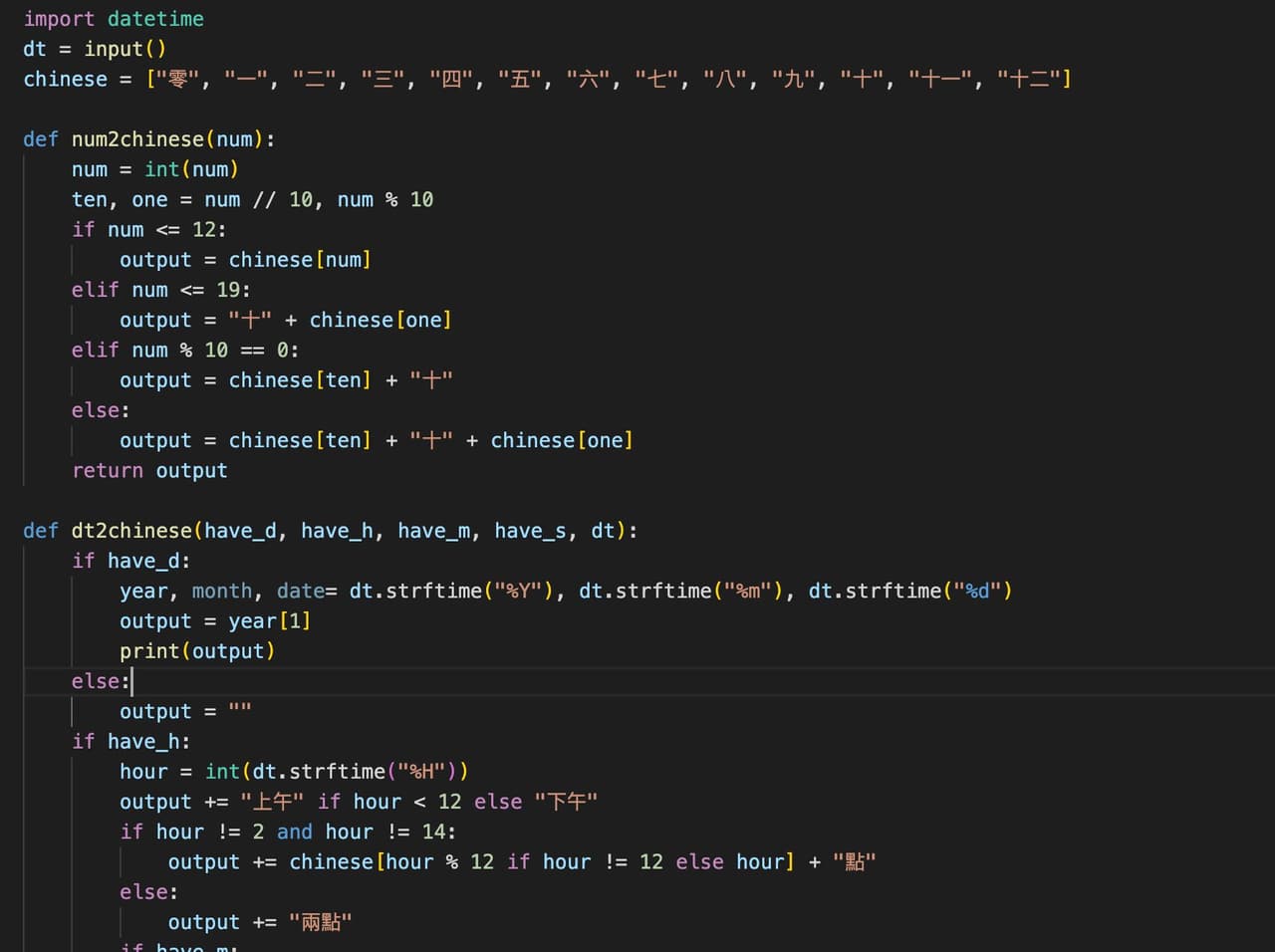Viewport: 1275px width, 952px height.
Task: Click the 'if have_d:' line
Action: click(130, 562)
